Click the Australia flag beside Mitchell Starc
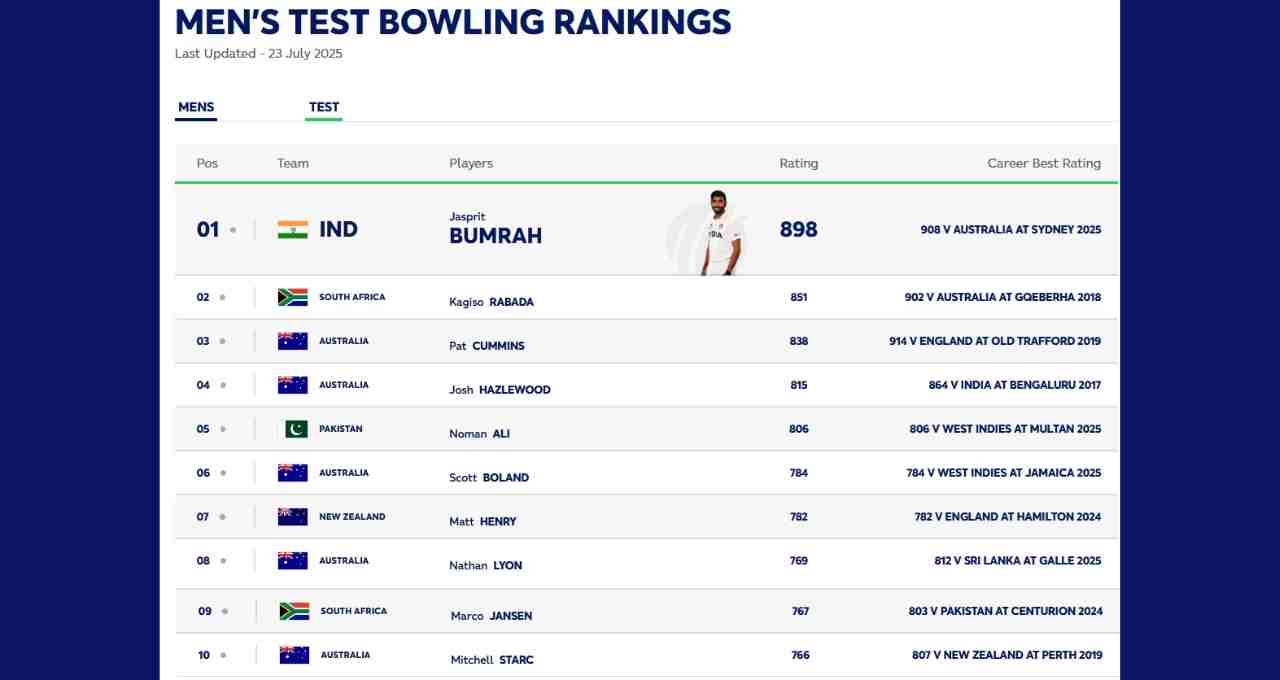 tap(294, 655)
